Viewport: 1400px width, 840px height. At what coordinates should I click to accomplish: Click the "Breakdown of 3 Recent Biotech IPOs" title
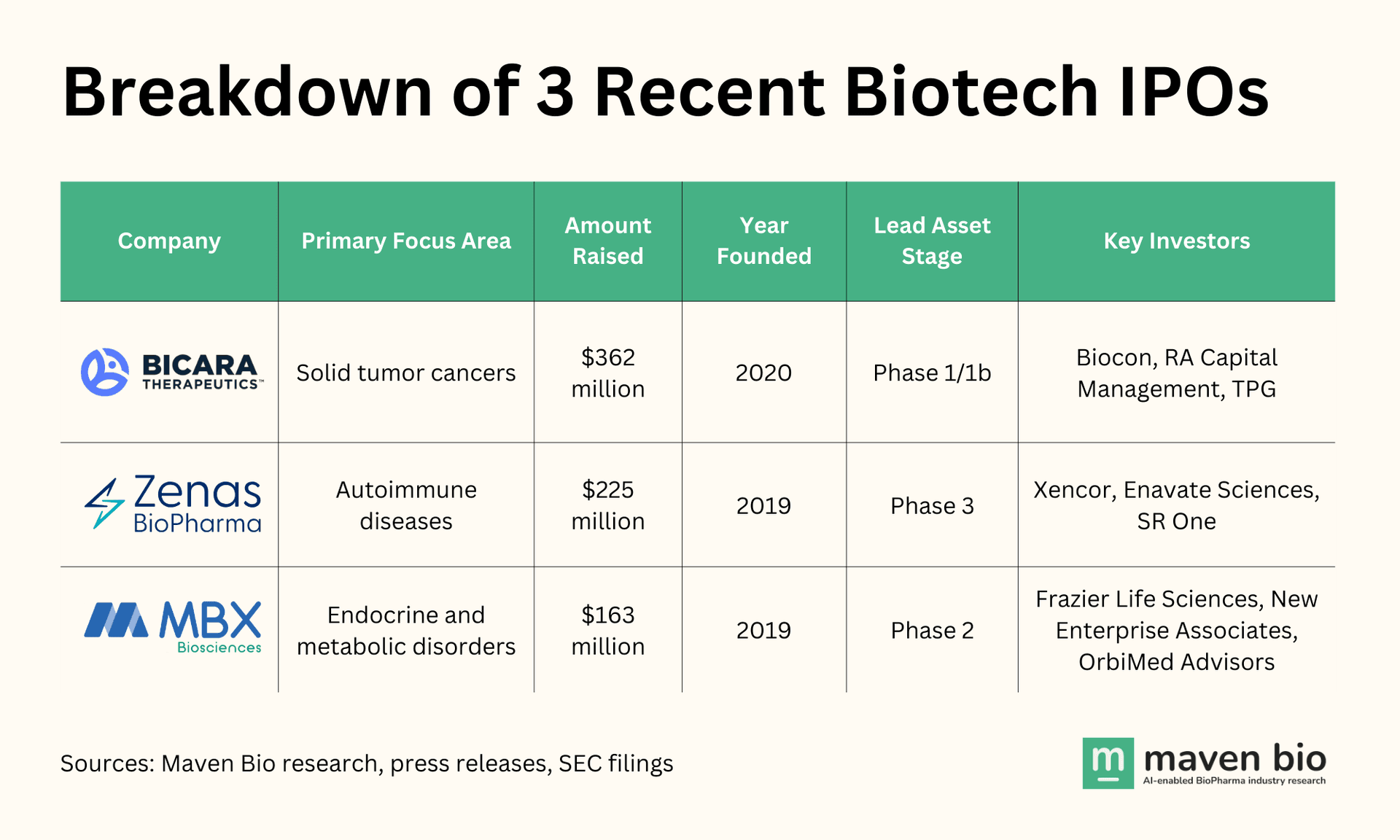(665, 93)
